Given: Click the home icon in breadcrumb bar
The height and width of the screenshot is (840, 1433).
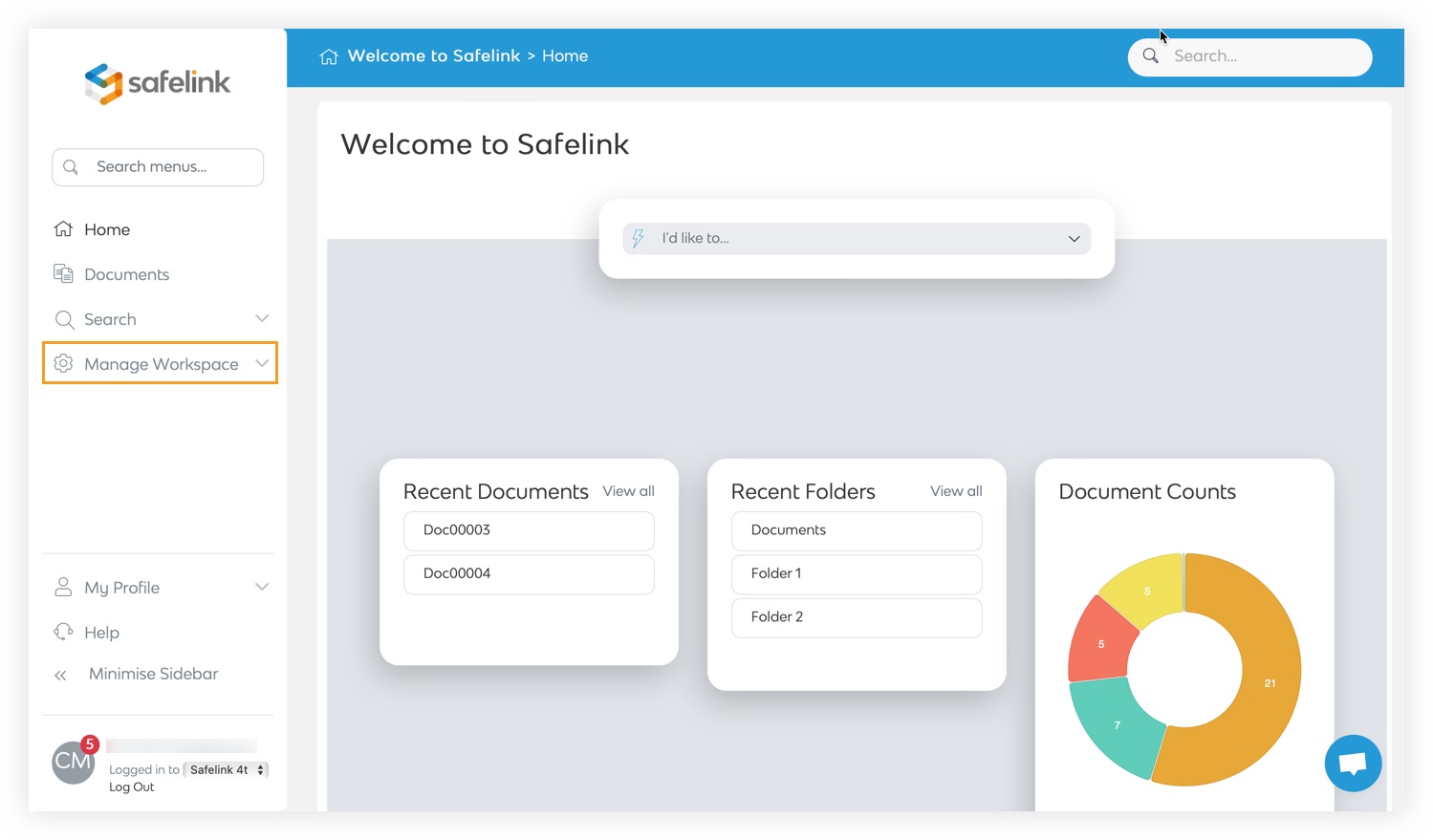Looking at the screenshot, I should point(329,56).
